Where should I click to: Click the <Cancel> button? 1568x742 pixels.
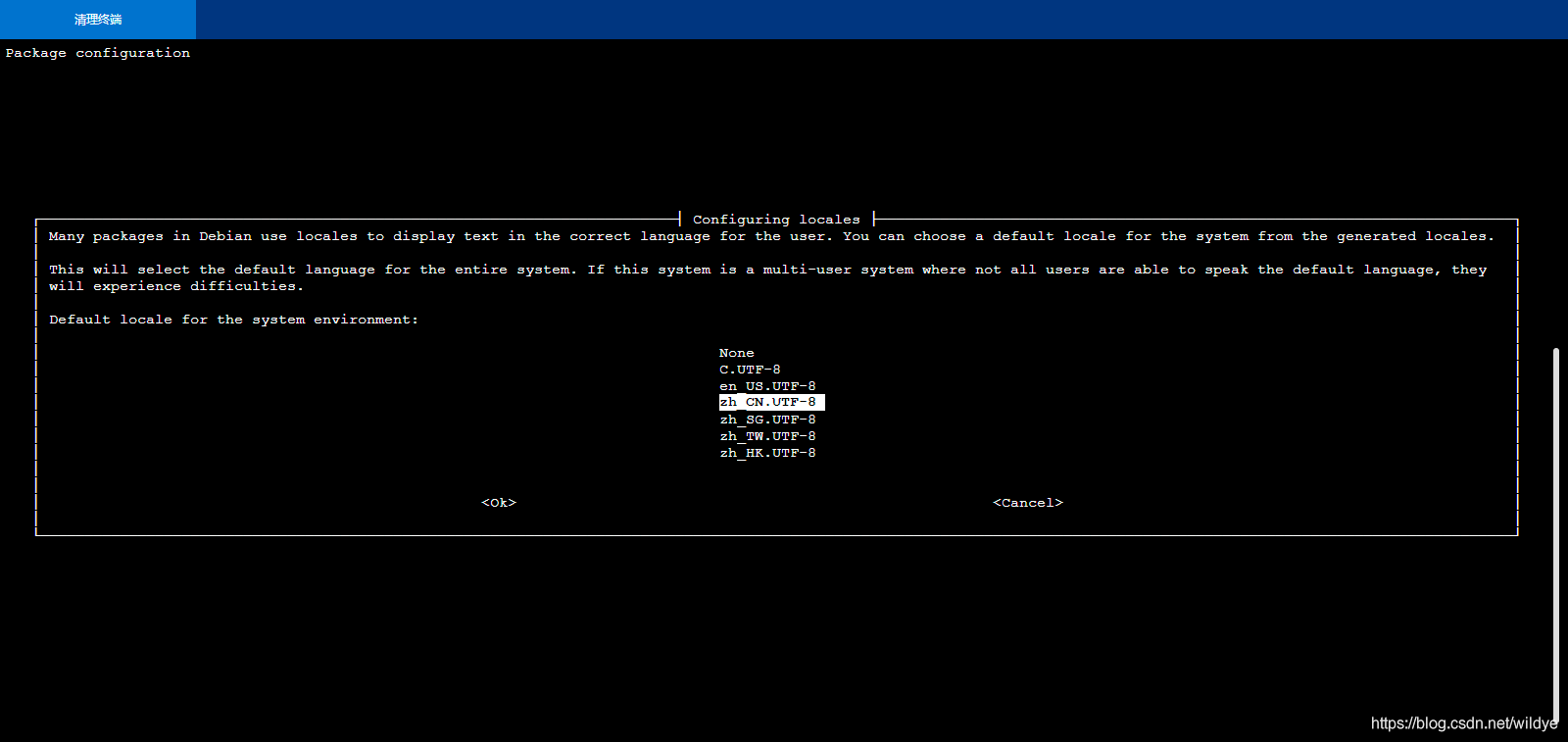pyautogui.click(x=1028, y=503)
